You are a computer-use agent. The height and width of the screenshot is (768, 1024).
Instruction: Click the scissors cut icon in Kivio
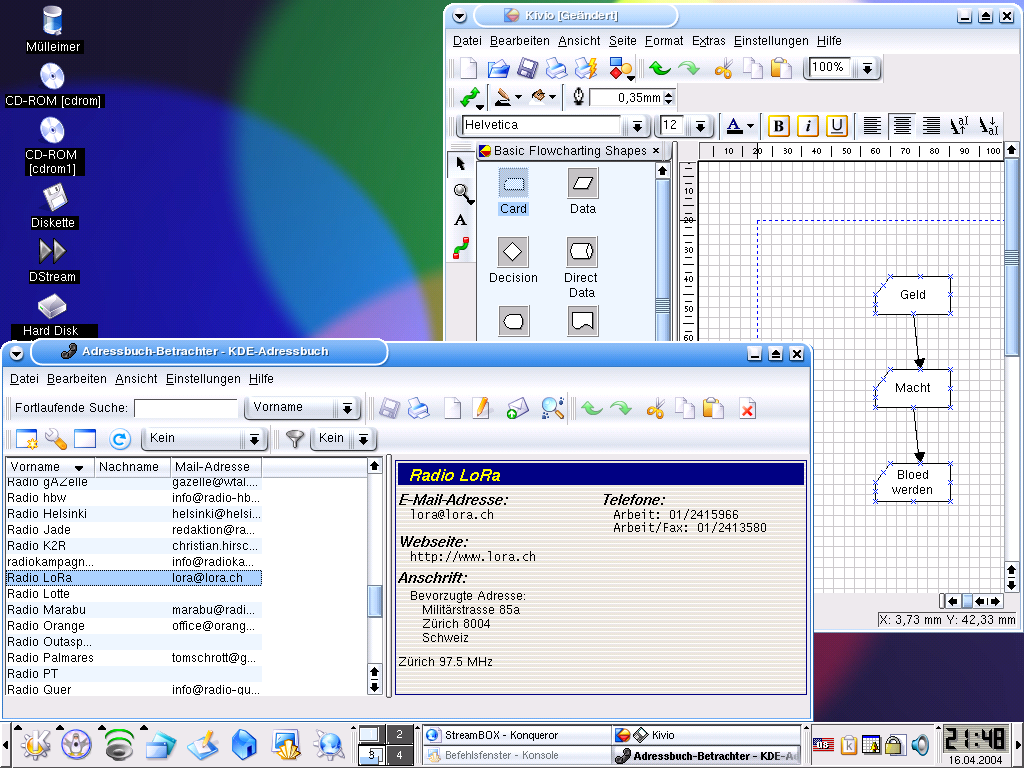pos(723,69)
